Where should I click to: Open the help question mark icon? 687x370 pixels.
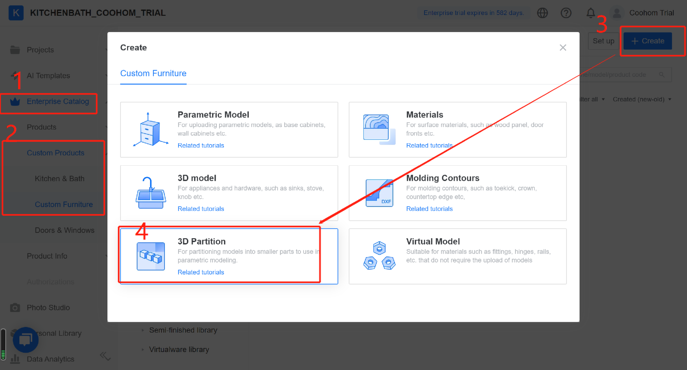(x=566, y=13)
